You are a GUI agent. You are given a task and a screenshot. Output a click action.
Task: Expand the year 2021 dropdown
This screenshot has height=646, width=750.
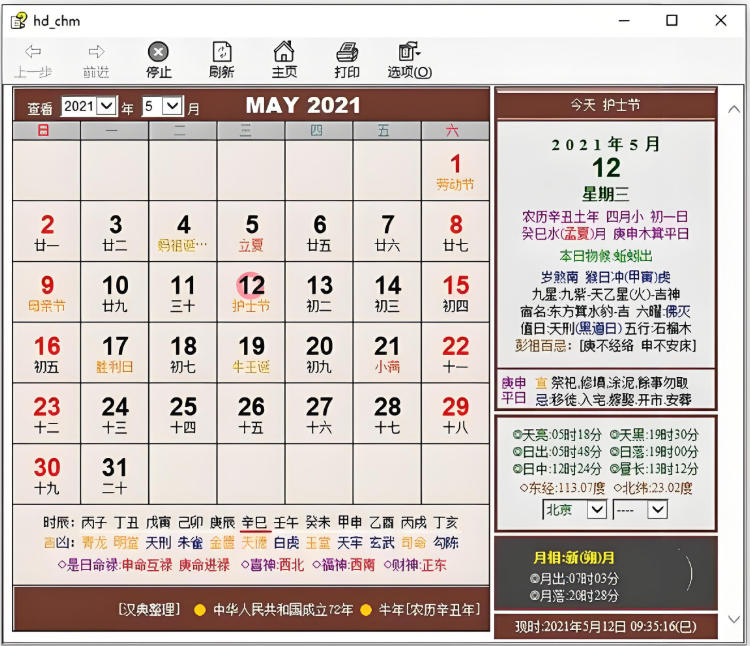click(107, 106)
